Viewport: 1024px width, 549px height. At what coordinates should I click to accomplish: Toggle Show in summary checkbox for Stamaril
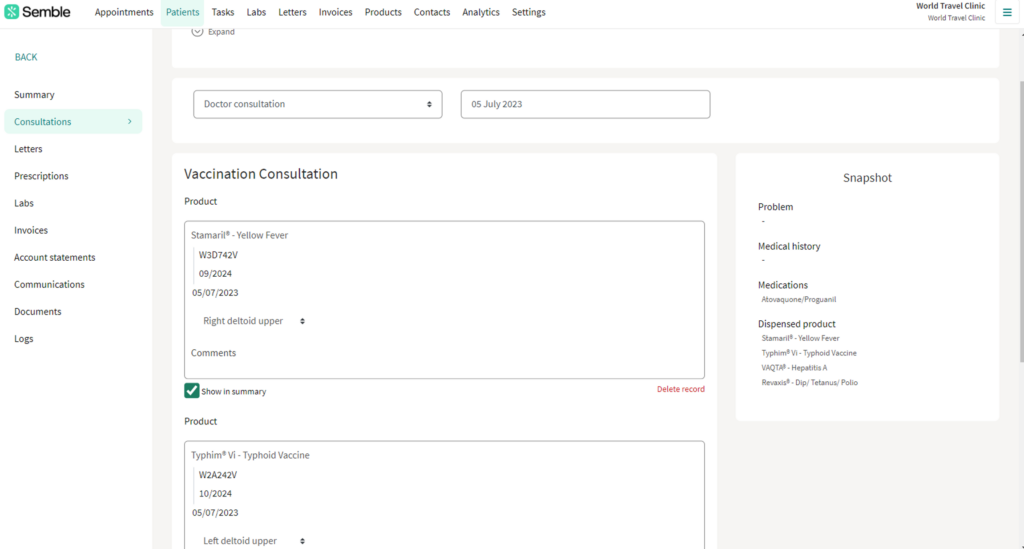click(x=191, y=390)
